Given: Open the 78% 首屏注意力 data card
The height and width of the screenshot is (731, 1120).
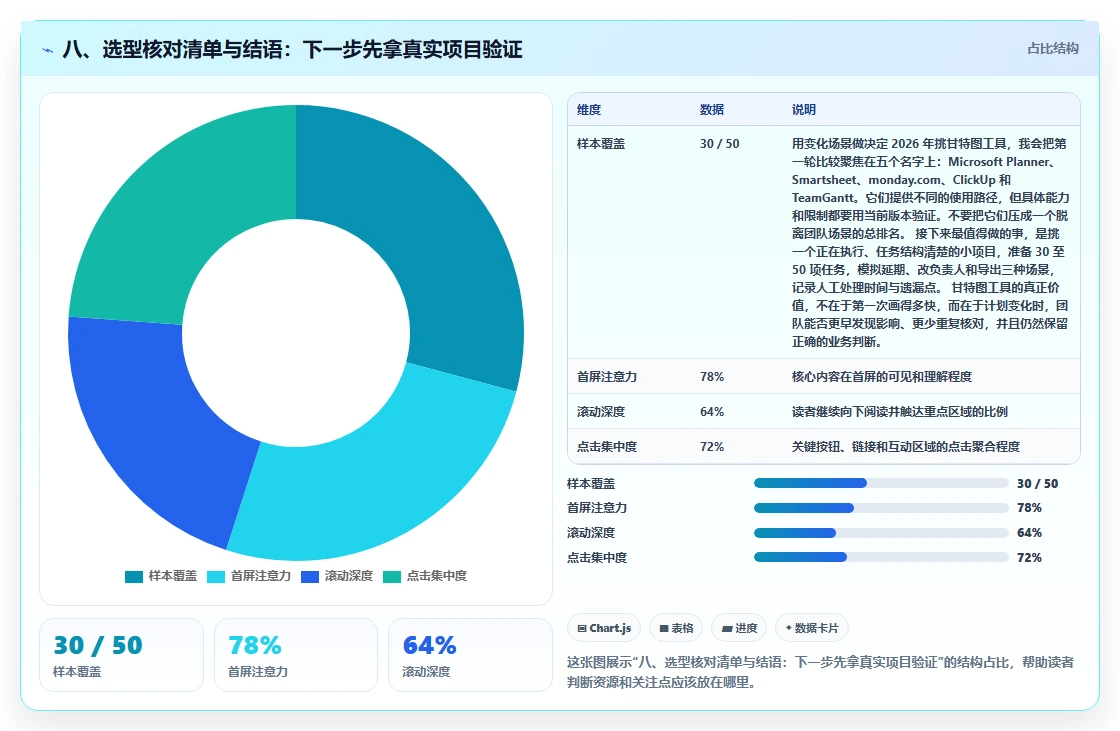Looking at the screenshot, I should click(x=296, y=655).
